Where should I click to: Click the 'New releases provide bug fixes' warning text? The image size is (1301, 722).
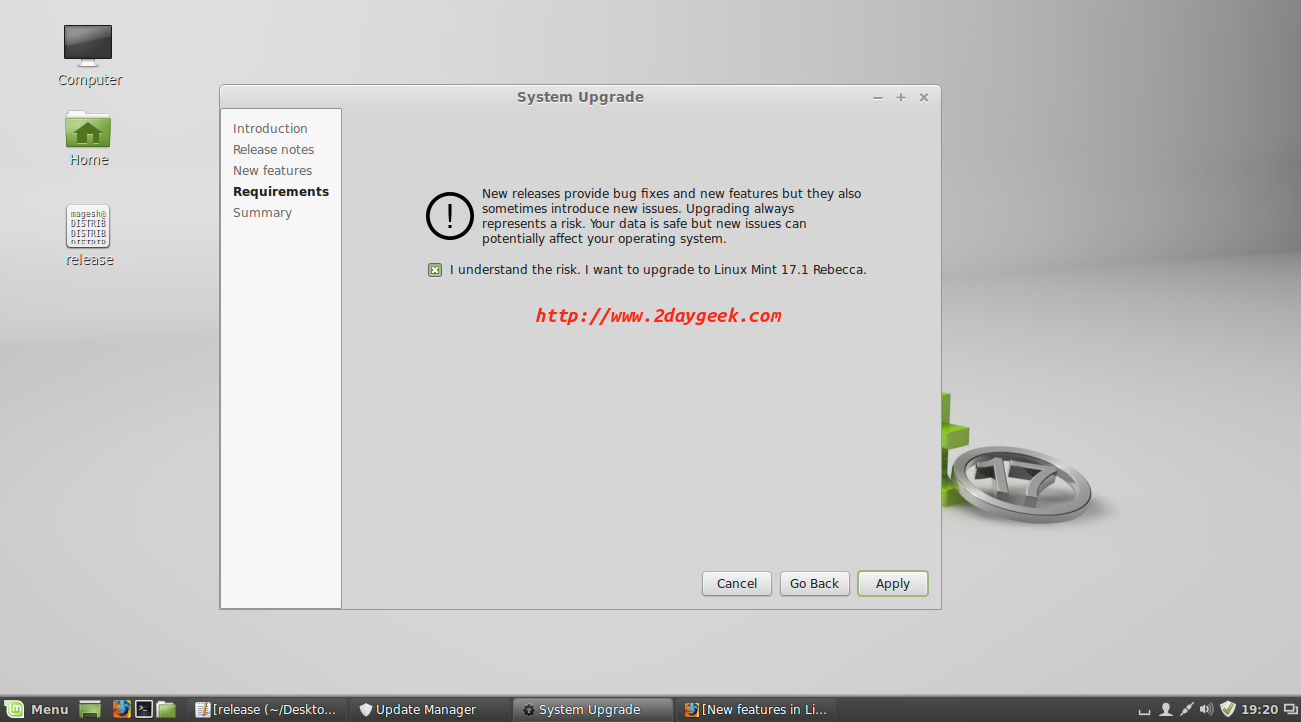click(x=671, y=216)
